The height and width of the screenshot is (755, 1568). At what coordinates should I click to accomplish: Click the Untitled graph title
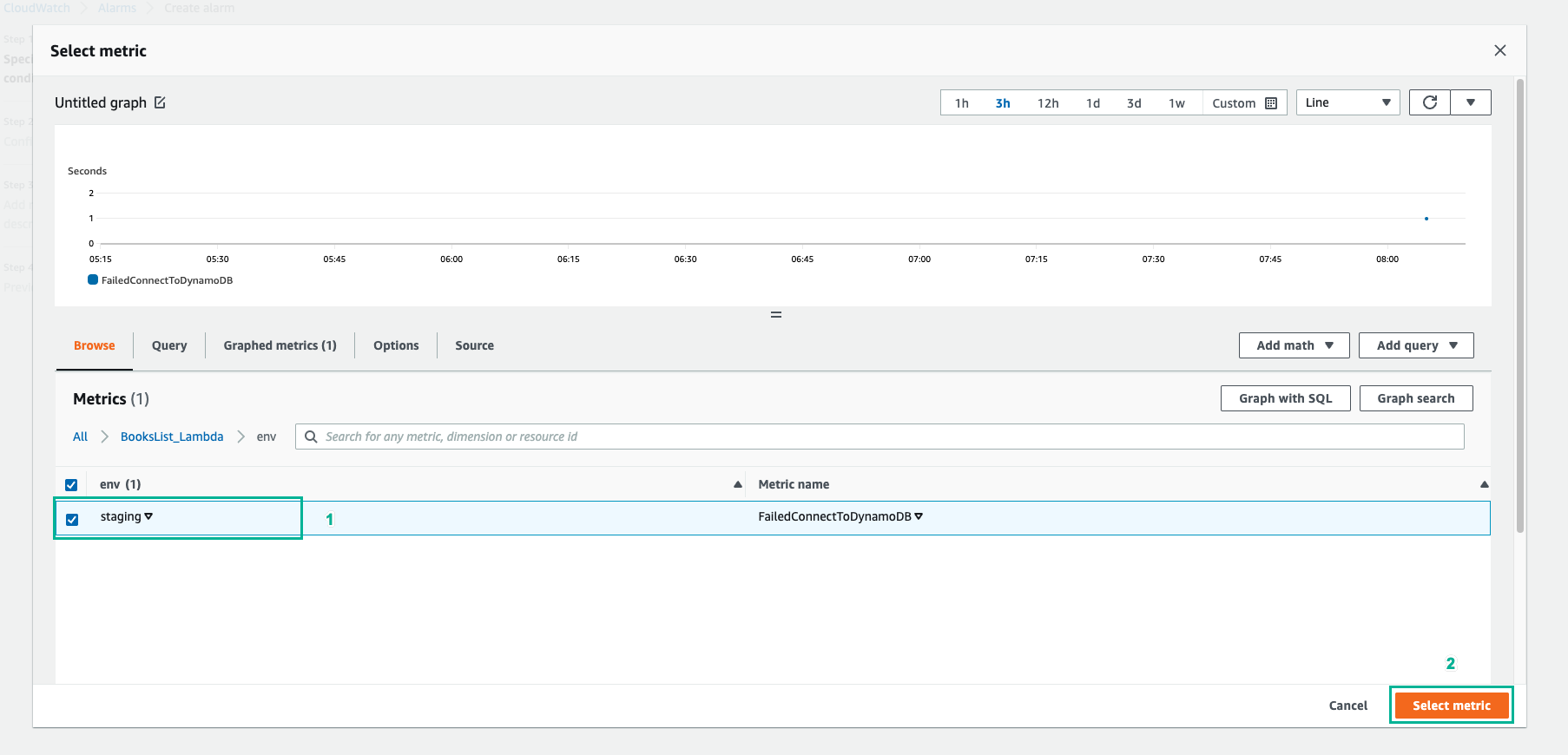click(101, 102)
